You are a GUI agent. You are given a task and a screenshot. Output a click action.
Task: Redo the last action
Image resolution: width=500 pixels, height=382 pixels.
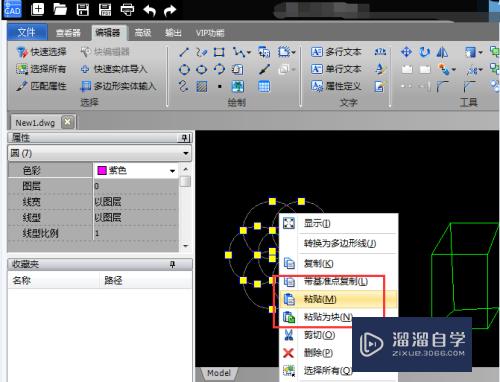click(x=170, y=10)
